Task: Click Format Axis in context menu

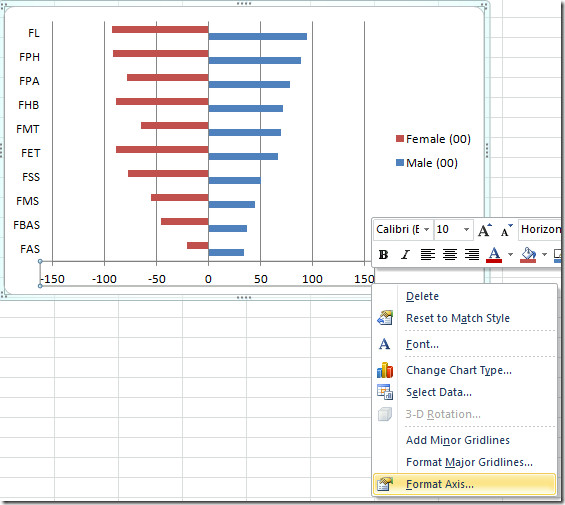Action: pos(464,484)
